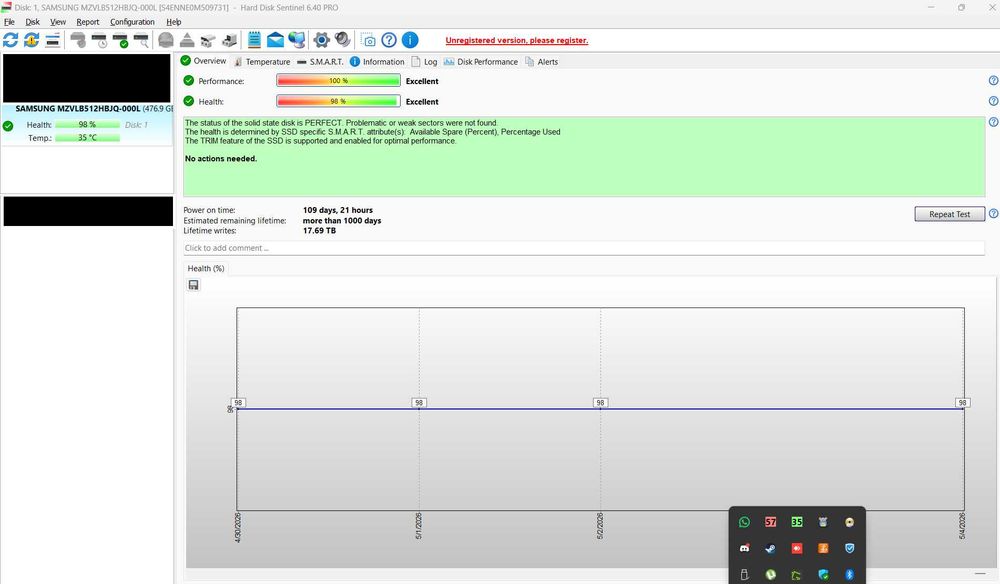Click the sidebar Health 98 % bar
Image resolution: width=1000 pixels, height=584 pixels.
tap(87, 124)
